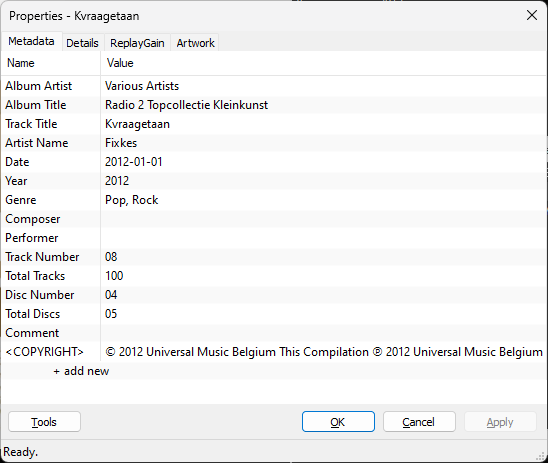Image resolution: width=548 pixels, height=463 pixels.
Task: Open the Details tab
Action: [x=82, y=43]
